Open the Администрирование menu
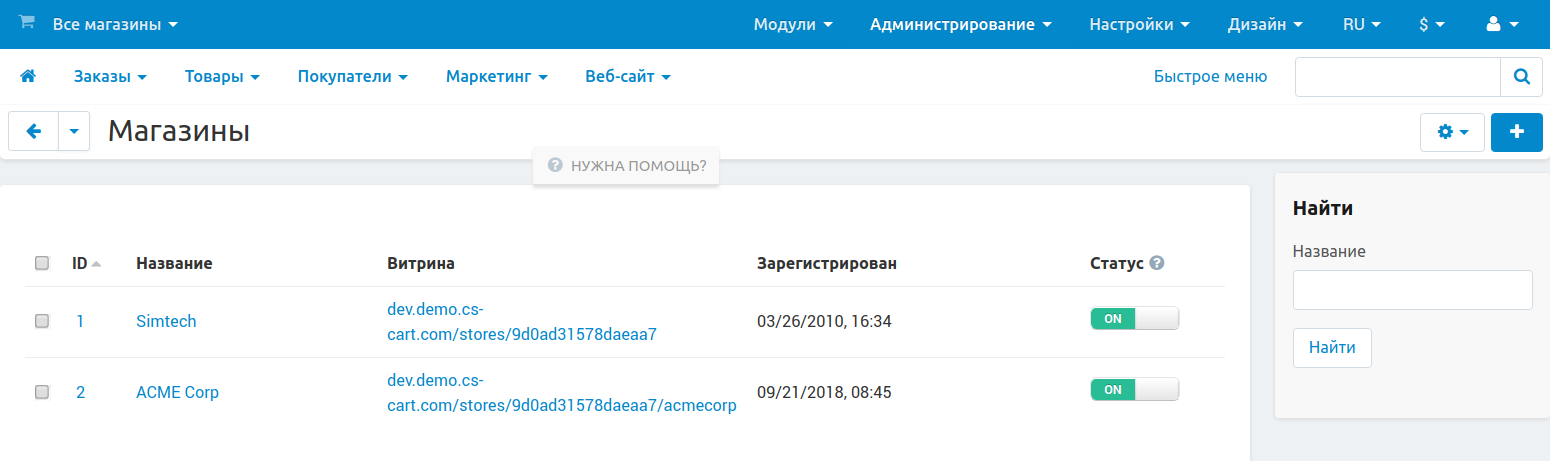 click(x=960, y=25)
